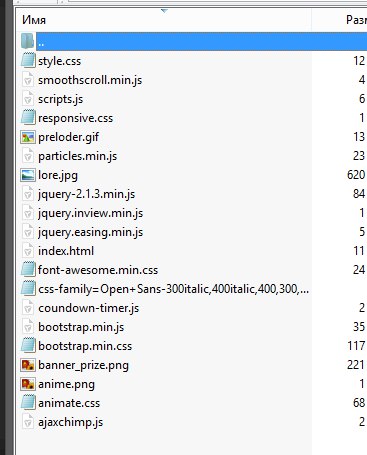
Task: Select the file name jquery-2.1.3.min.js
Action: point(87,194)
